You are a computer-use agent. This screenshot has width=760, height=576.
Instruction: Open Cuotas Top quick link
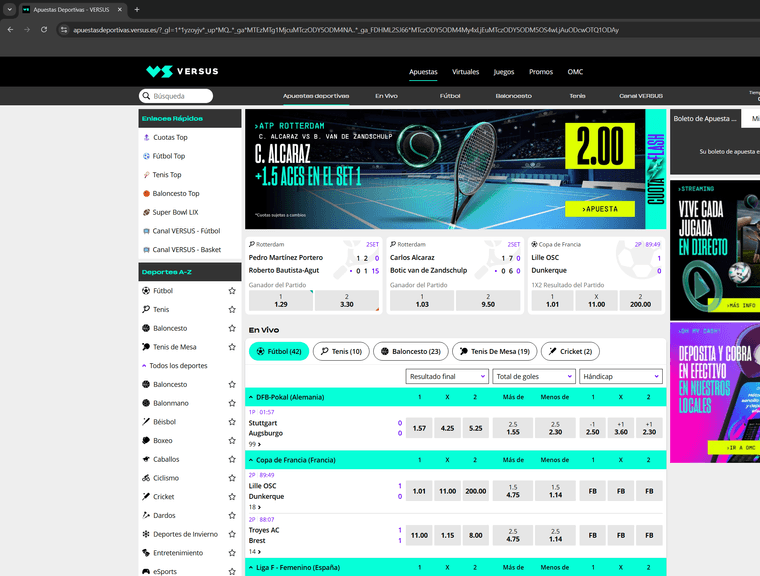tap(170, 137)
